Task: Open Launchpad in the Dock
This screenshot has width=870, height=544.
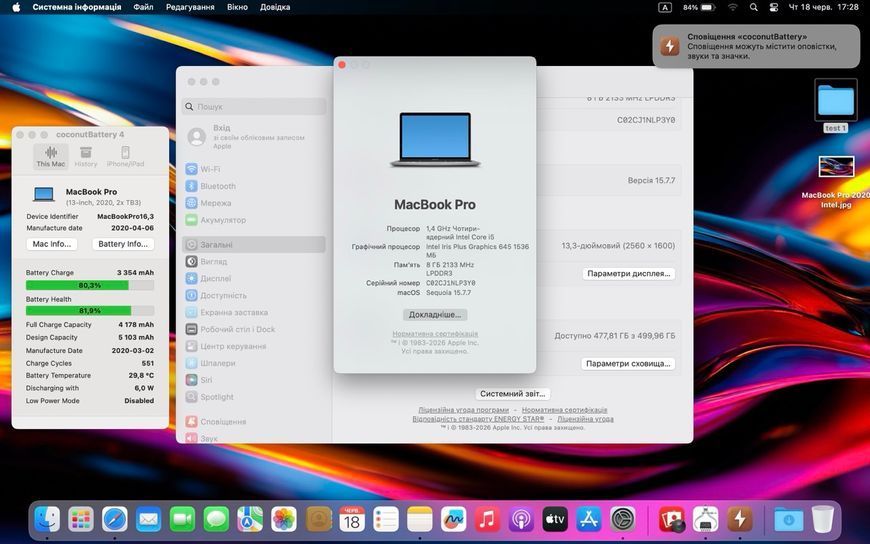Action: pyautogui.click(x=81, y=520)
